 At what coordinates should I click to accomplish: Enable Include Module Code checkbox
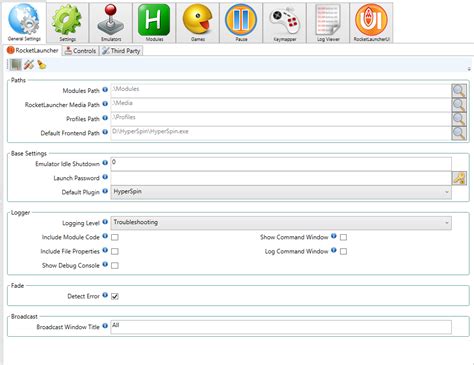[x=115, y=237]
